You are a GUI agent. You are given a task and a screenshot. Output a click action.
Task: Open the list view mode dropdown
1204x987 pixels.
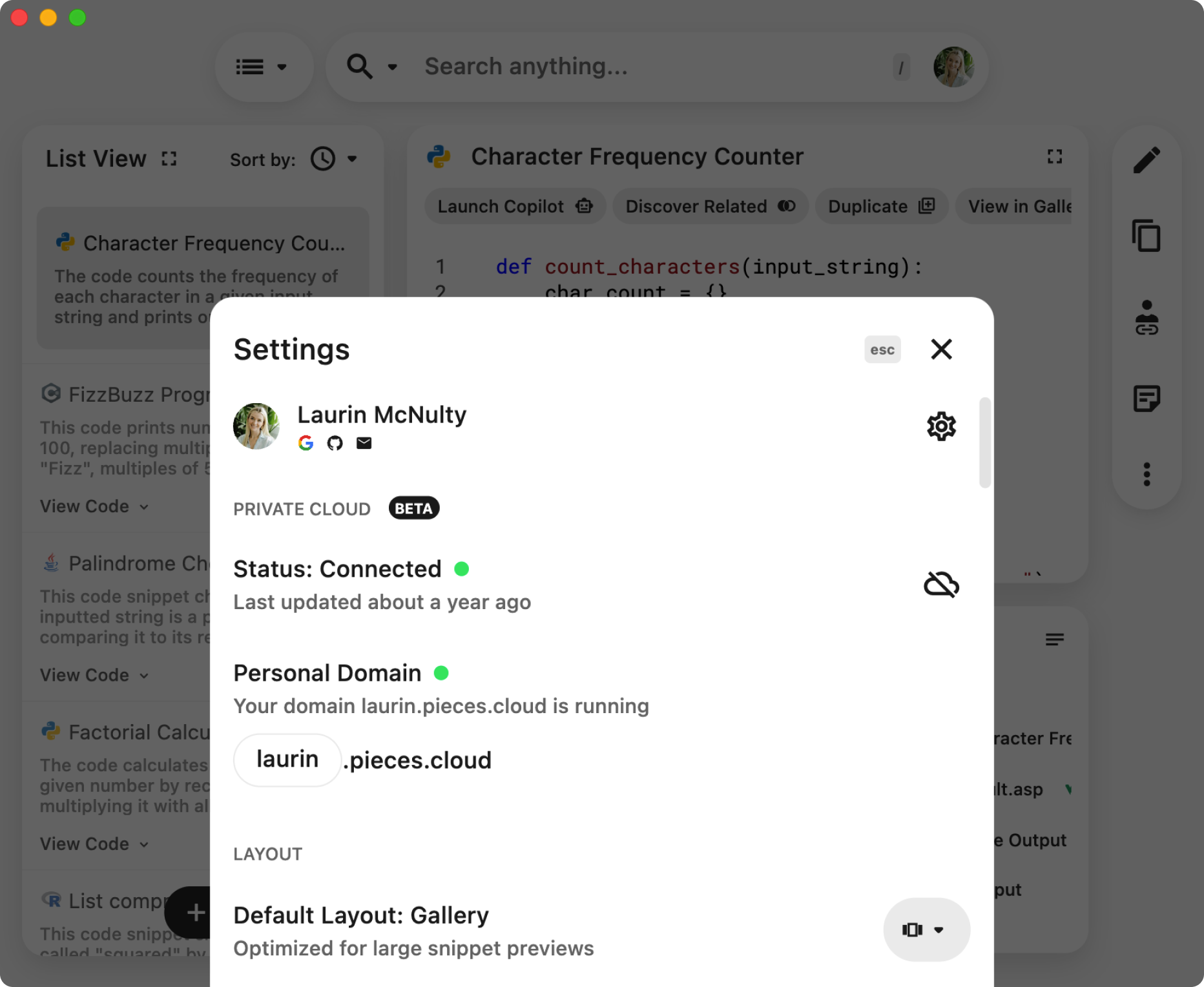click(x=264, y=67)
